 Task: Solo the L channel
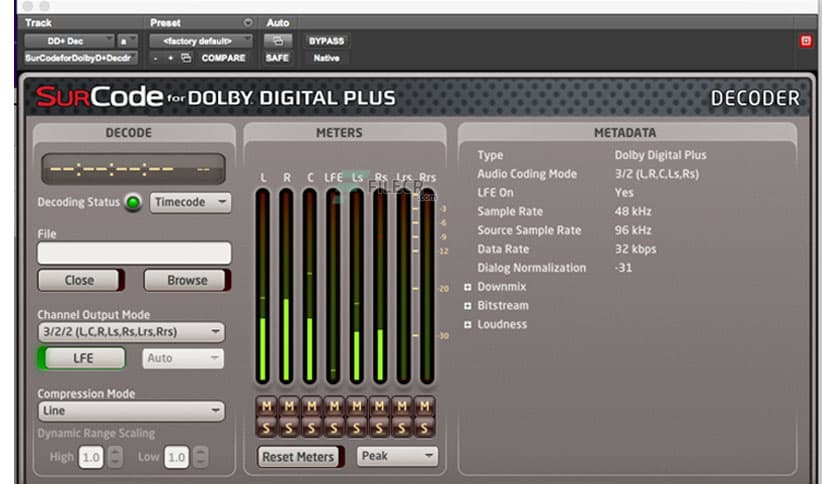tap(267, 427)
